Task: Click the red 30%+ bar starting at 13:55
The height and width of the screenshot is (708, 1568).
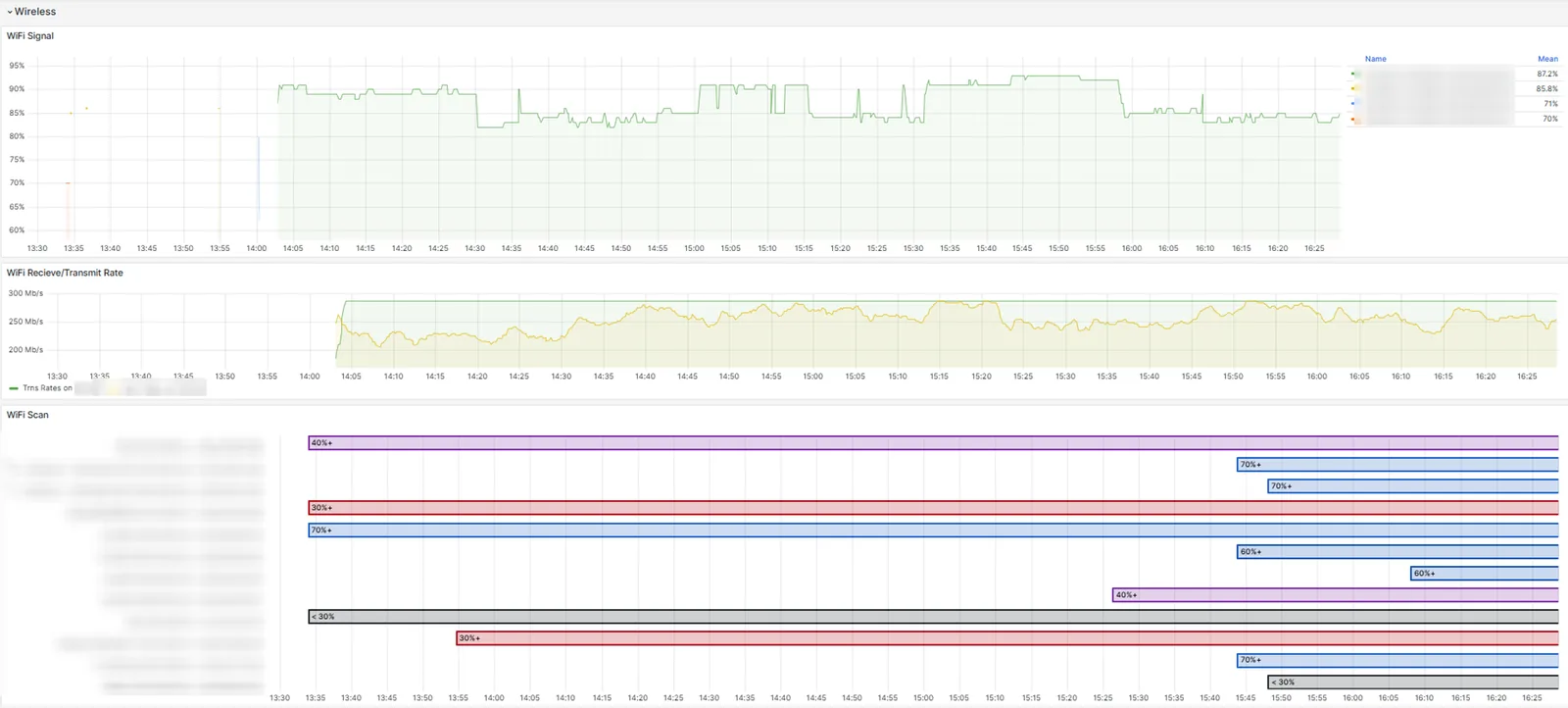Action: click(1007, 638)
